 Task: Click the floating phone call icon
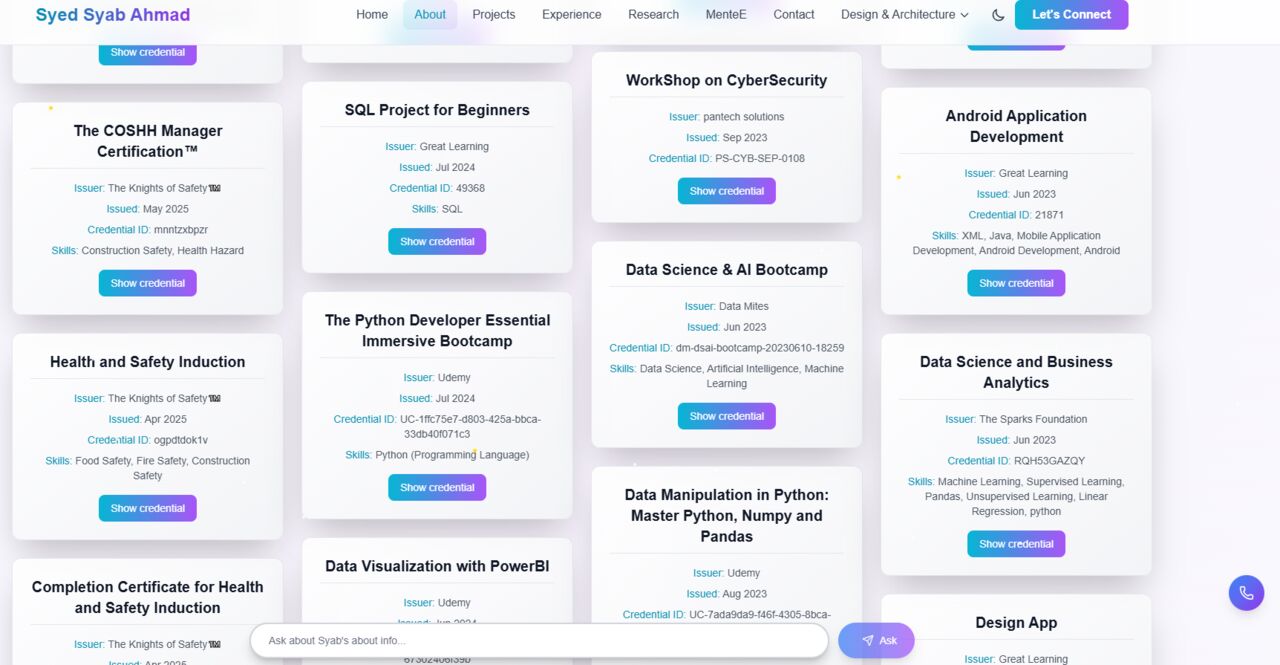(x=1246, y=593)
